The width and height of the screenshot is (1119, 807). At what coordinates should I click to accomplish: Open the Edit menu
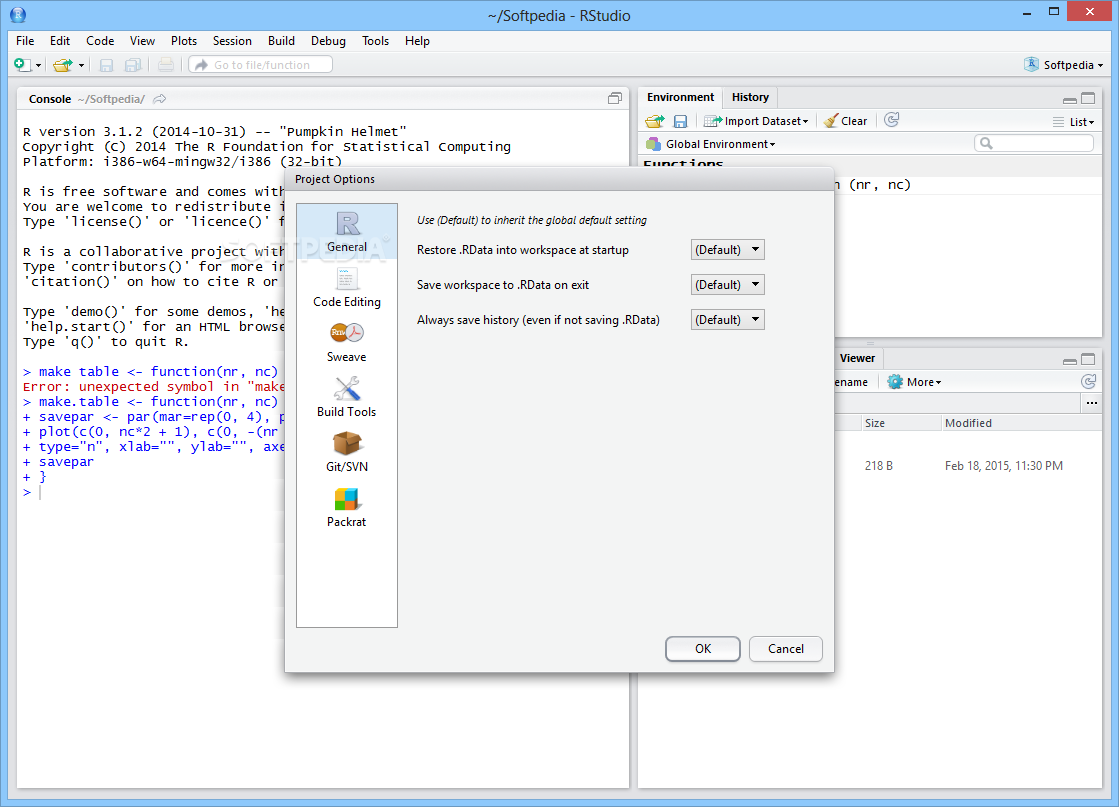pos(60,41)
